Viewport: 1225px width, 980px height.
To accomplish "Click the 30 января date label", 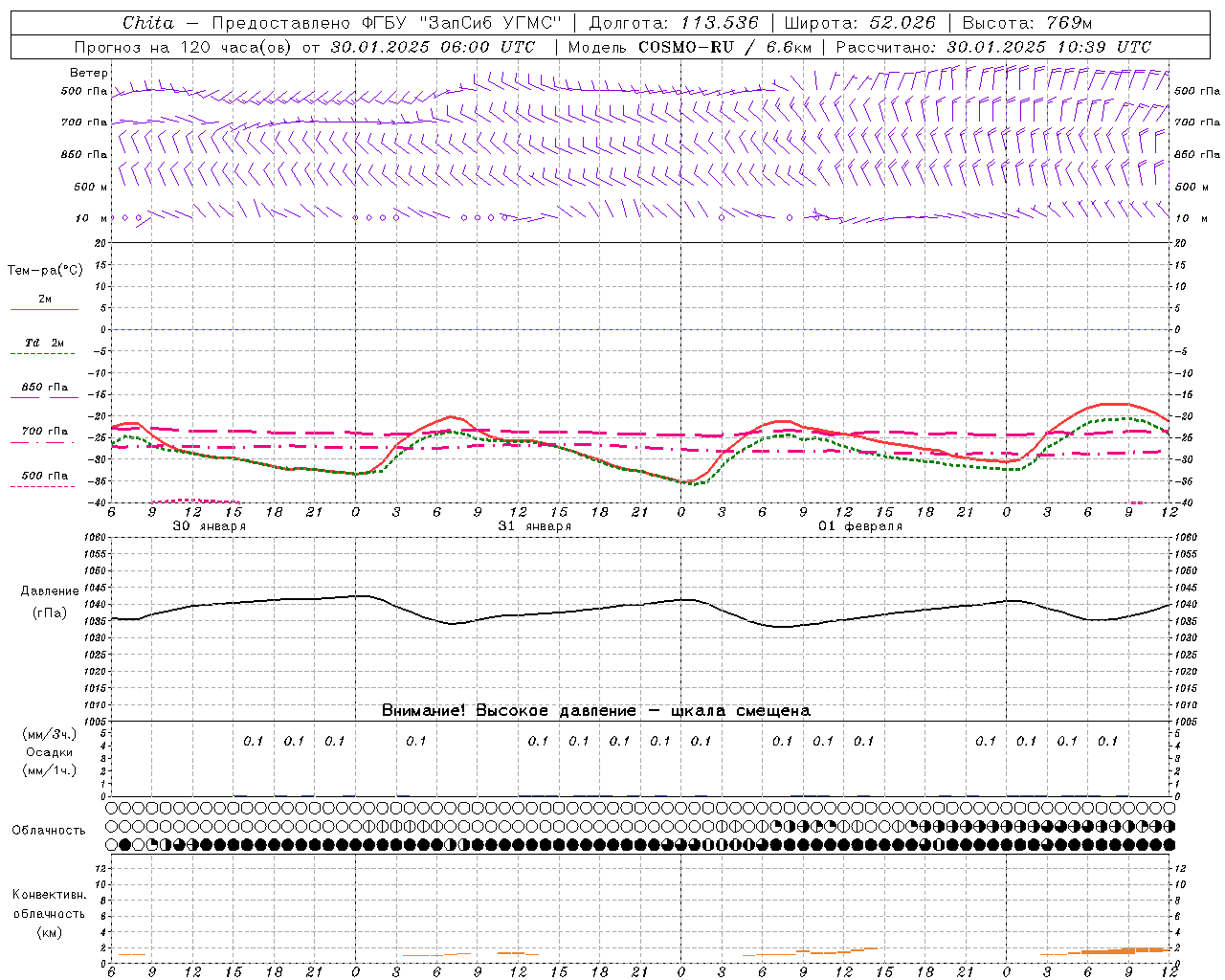I will click(209, 526).
